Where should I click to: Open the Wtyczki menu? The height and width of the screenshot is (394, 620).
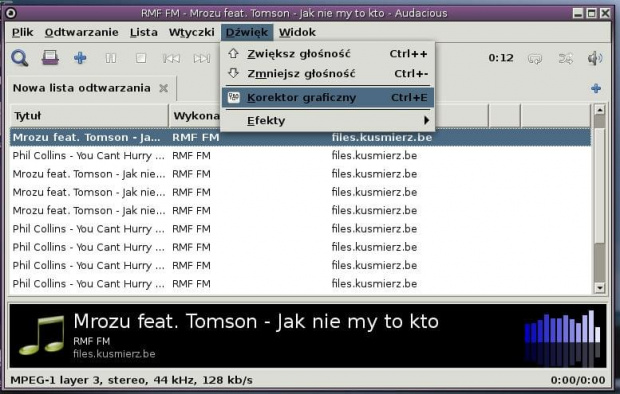[x=191, y=32]
